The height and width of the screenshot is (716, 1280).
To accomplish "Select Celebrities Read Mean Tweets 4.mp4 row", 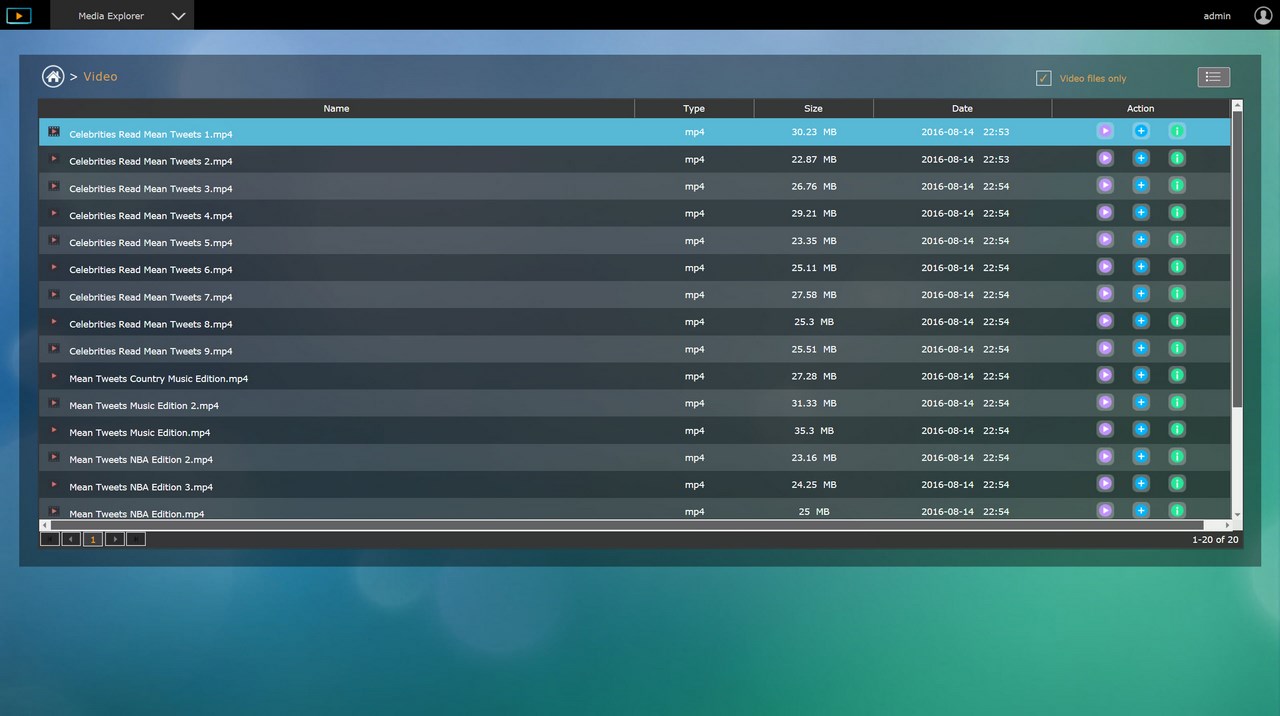I will click(635, 213).
